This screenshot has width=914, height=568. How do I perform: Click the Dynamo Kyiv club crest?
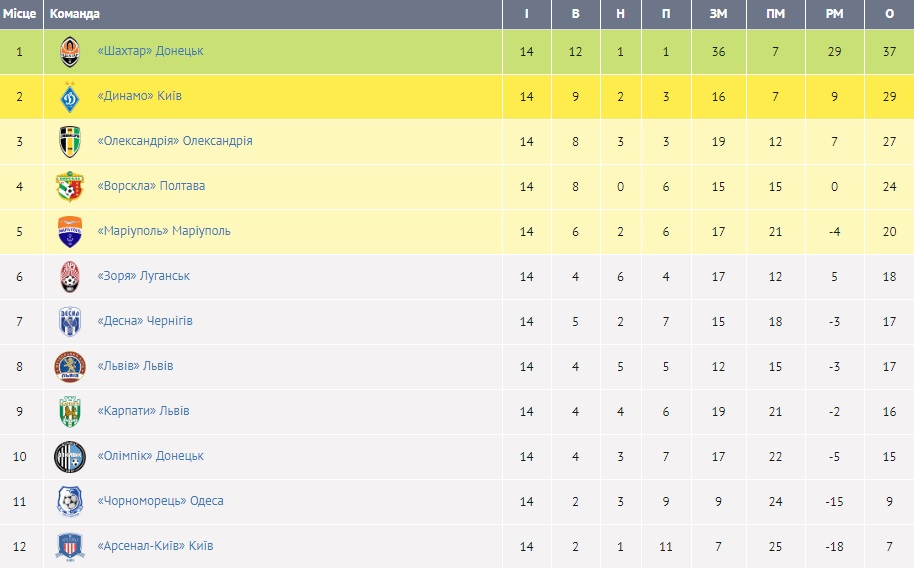click(x=69, y=96)
